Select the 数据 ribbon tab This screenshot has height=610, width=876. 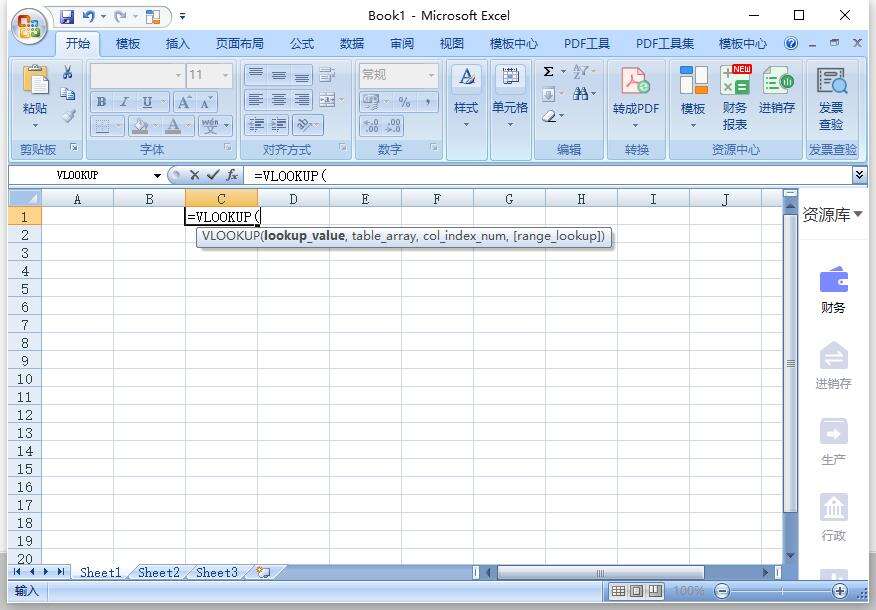click(351, 43)
